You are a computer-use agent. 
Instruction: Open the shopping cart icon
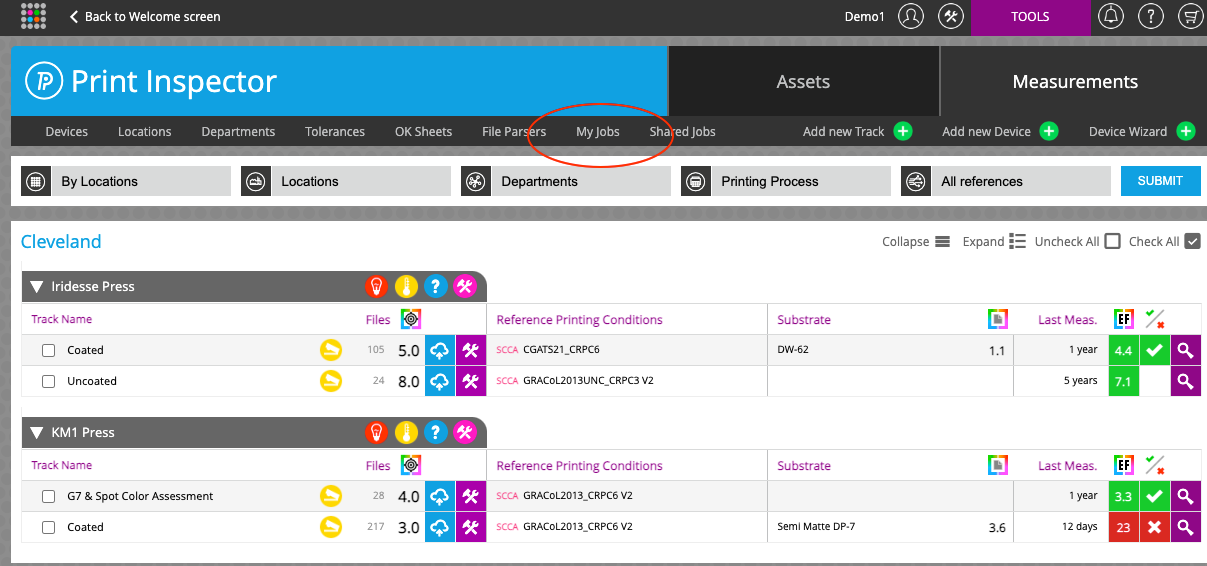click(1190, 17)
